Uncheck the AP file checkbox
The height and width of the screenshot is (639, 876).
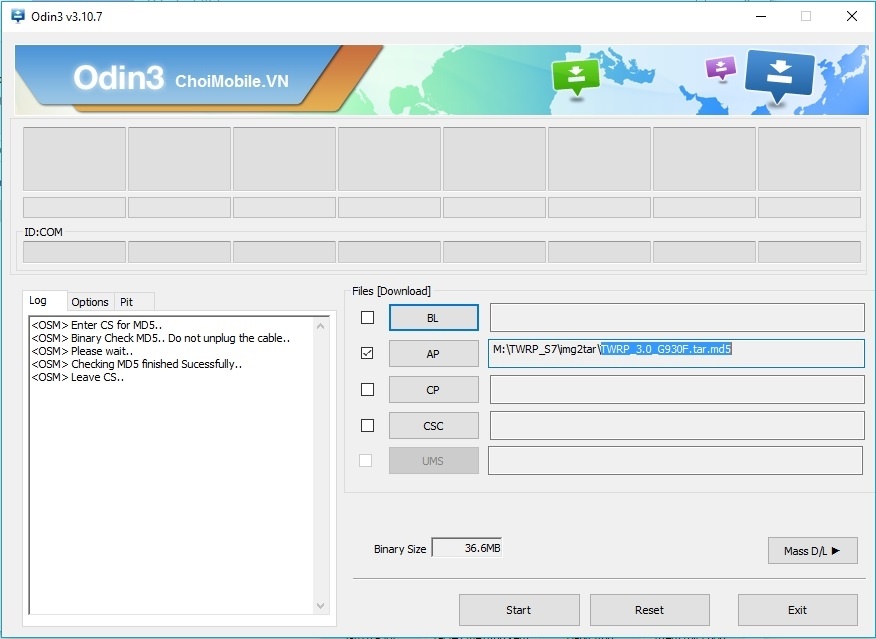pos(367,354)
